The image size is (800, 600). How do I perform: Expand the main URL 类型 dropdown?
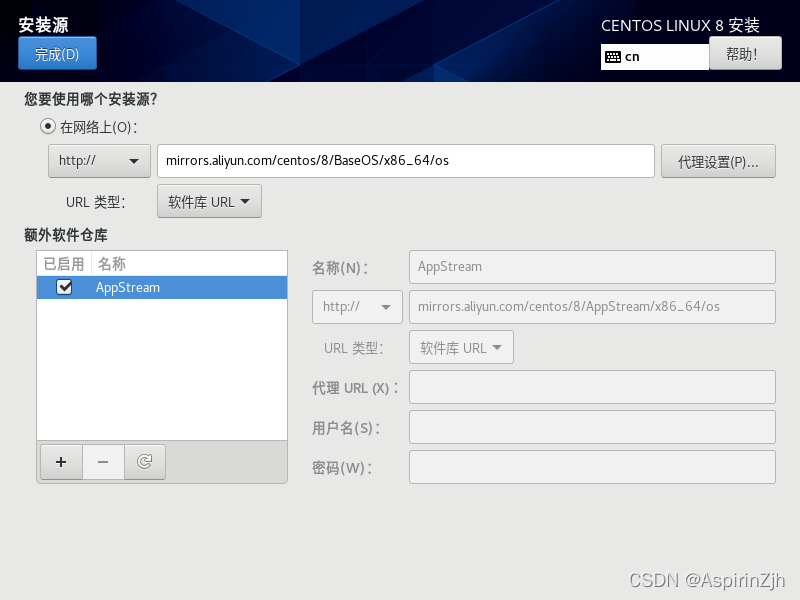209,201
